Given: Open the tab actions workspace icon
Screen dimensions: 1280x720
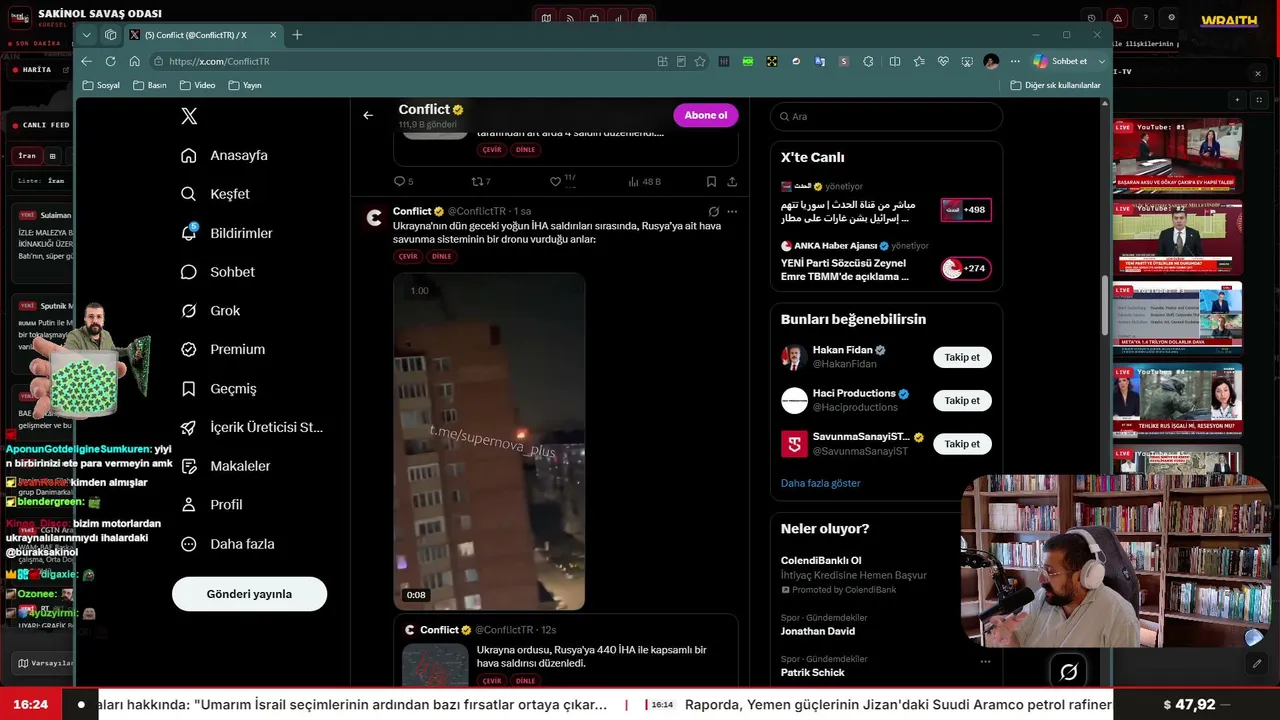Looking at the screenshot, I should (110, 35).
